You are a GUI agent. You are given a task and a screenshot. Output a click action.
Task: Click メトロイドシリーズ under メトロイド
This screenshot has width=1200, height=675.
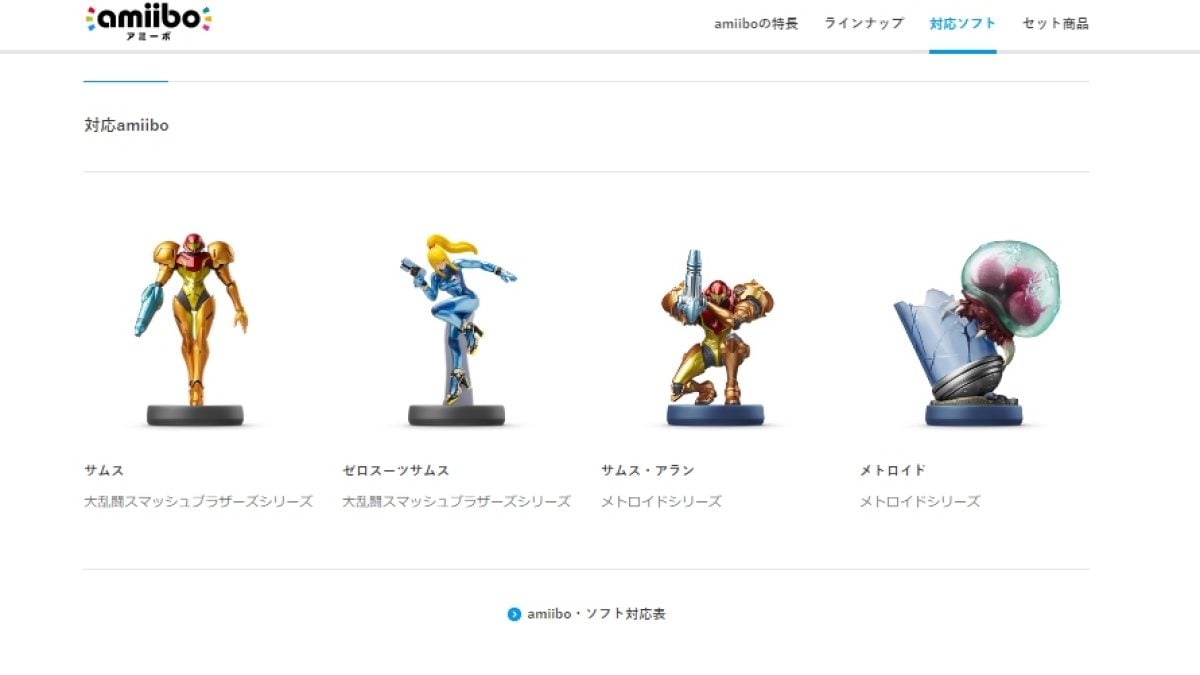pyautogui.click(x=920, y=501)
